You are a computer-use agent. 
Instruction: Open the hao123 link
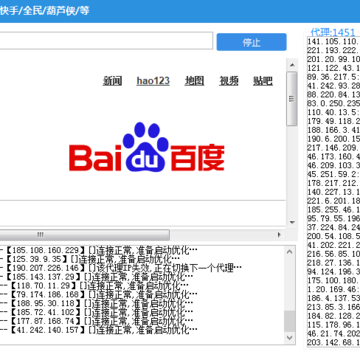tap(153, 81)
